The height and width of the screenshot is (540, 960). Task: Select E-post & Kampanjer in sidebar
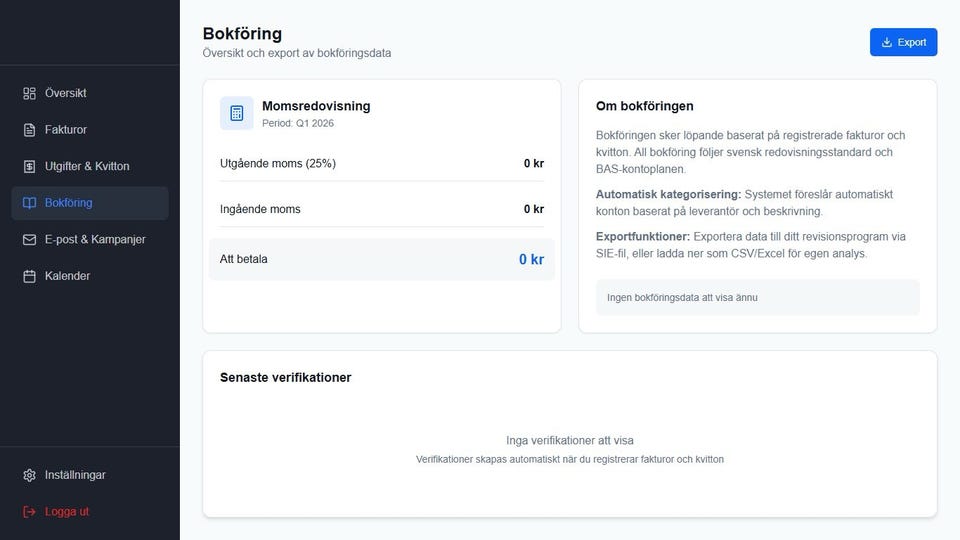[x=95, y=240]
